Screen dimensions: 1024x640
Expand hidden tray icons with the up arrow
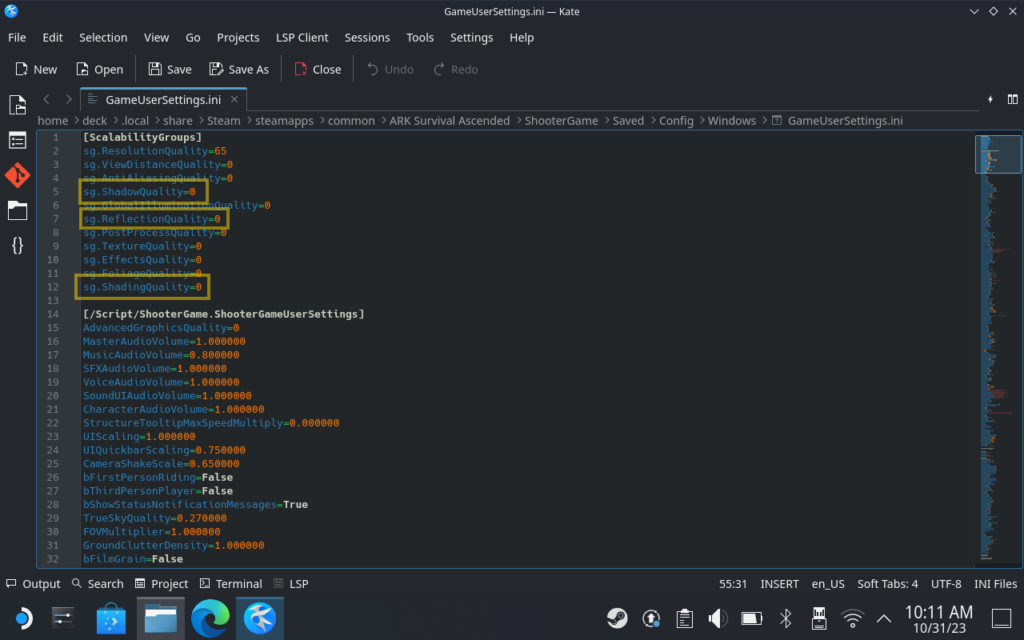[884, 618]
